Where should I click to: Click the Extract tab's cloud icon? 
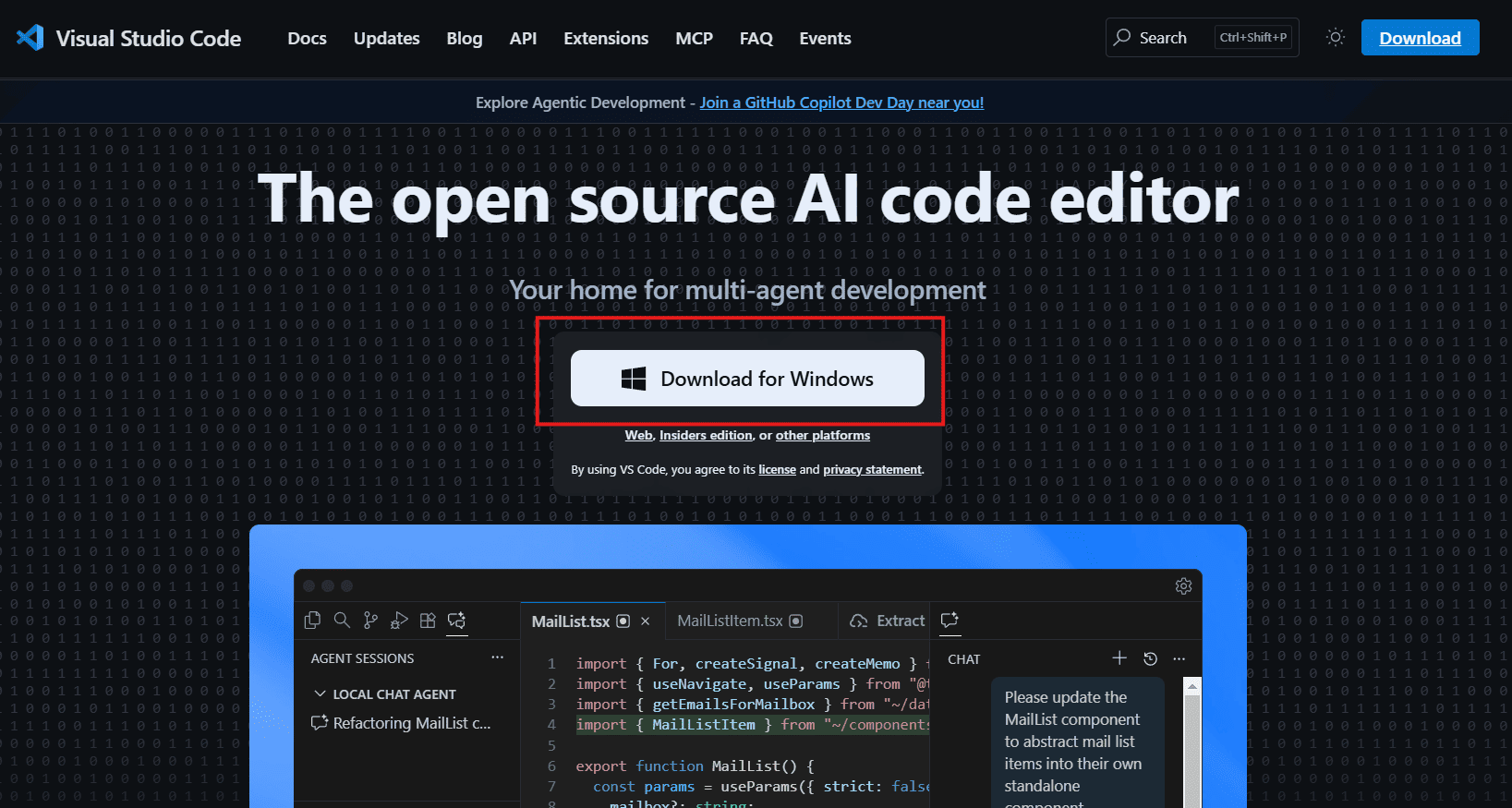click(858, 621)
